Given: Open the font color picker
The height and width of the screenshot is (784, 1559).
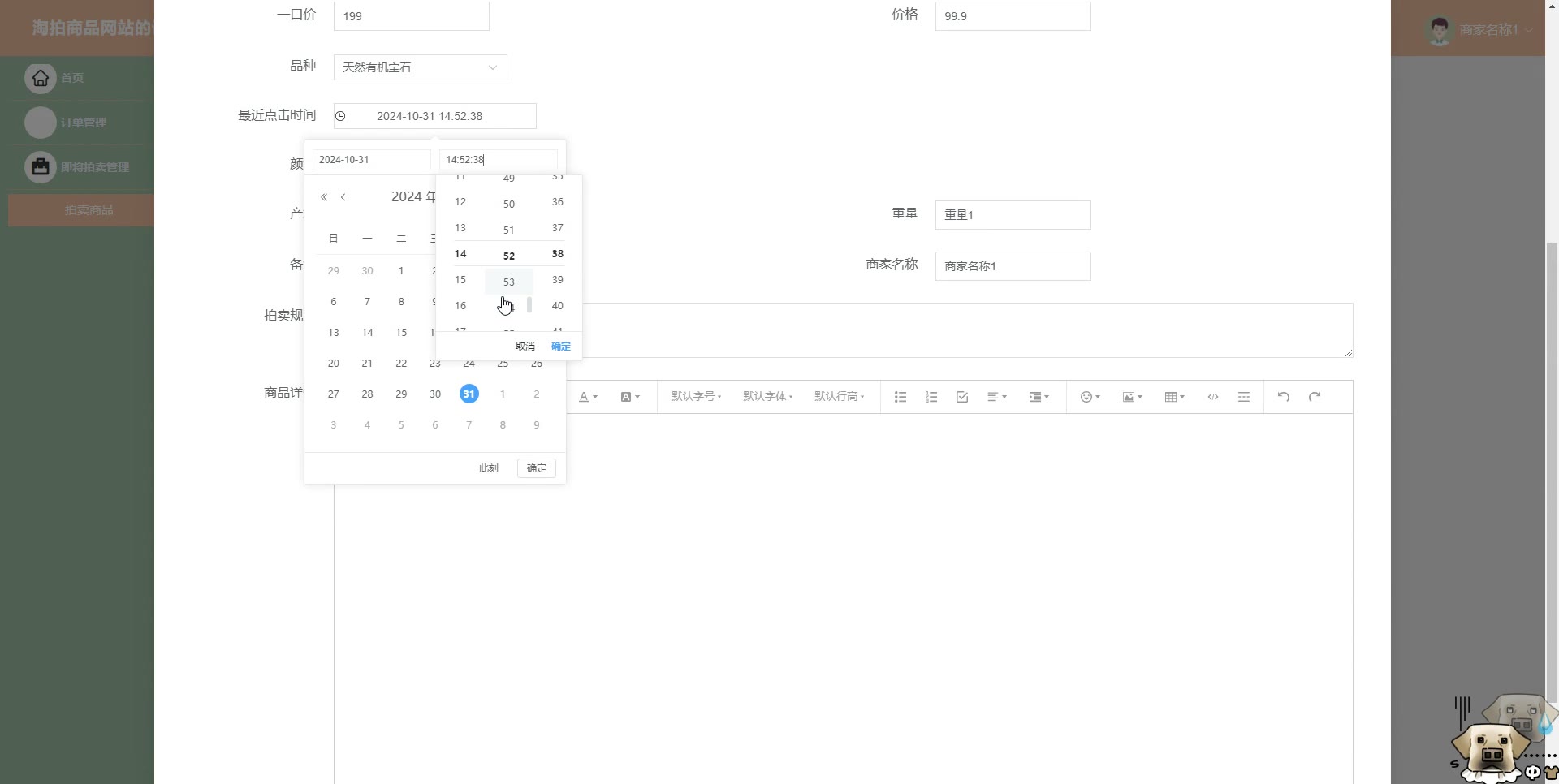Looking at the screenshot, I should point(588,397).
